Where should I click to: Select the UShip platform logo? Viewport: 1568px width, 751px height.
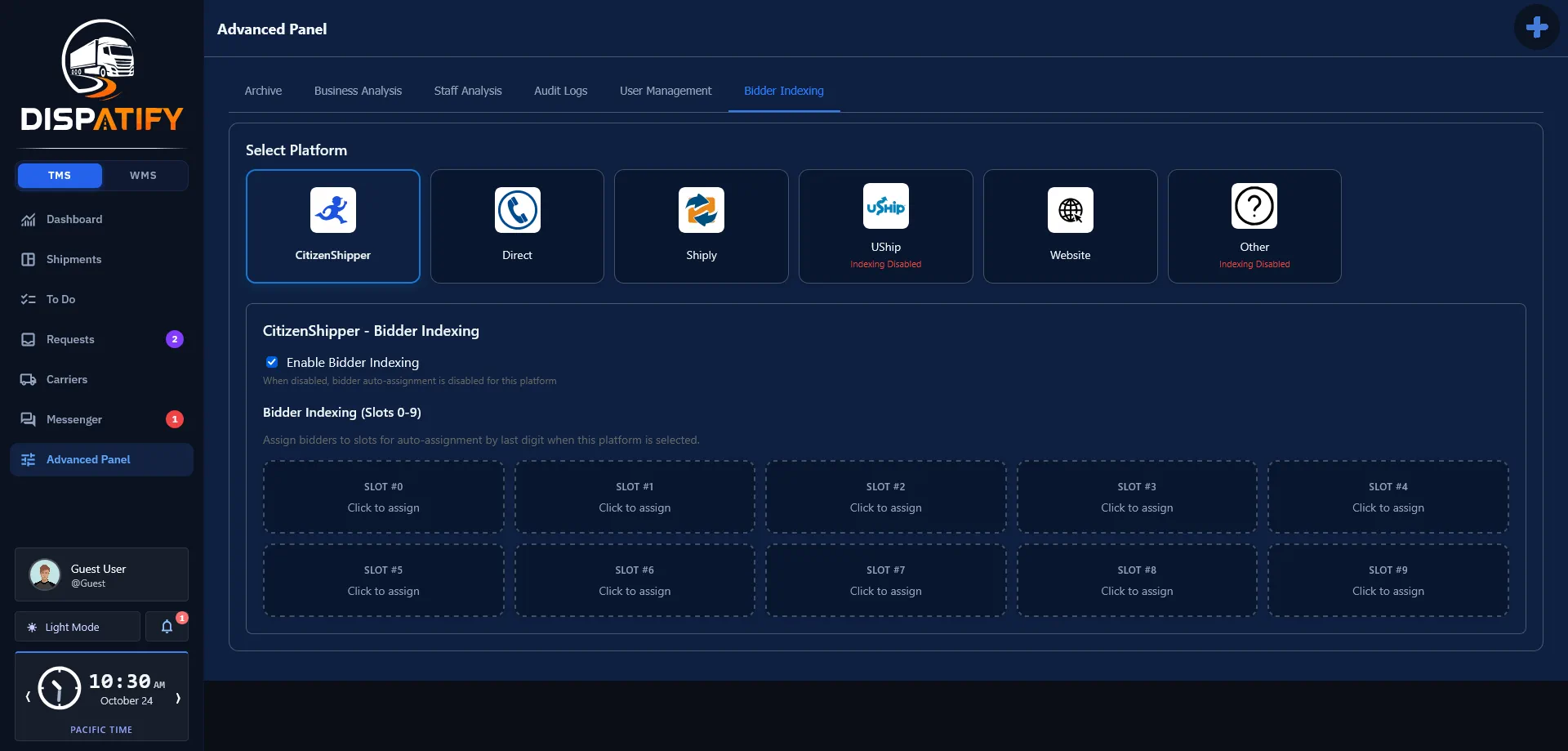pyautogui.click(x=886, y=206)
